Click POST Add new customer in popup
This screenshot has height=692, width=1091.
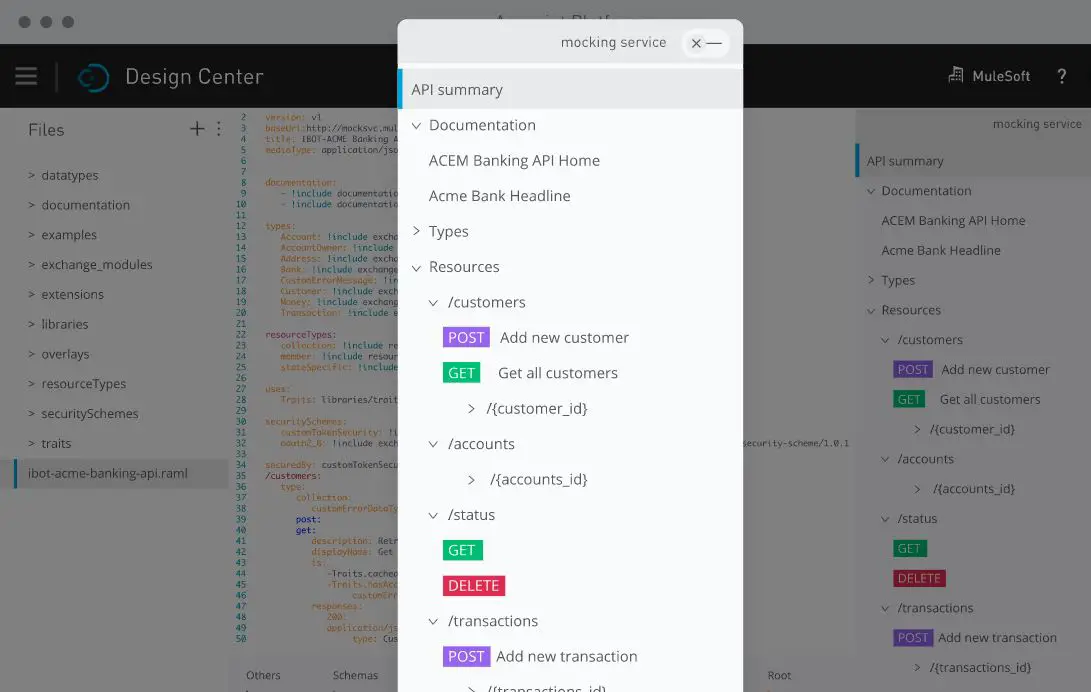pos(536,337)
